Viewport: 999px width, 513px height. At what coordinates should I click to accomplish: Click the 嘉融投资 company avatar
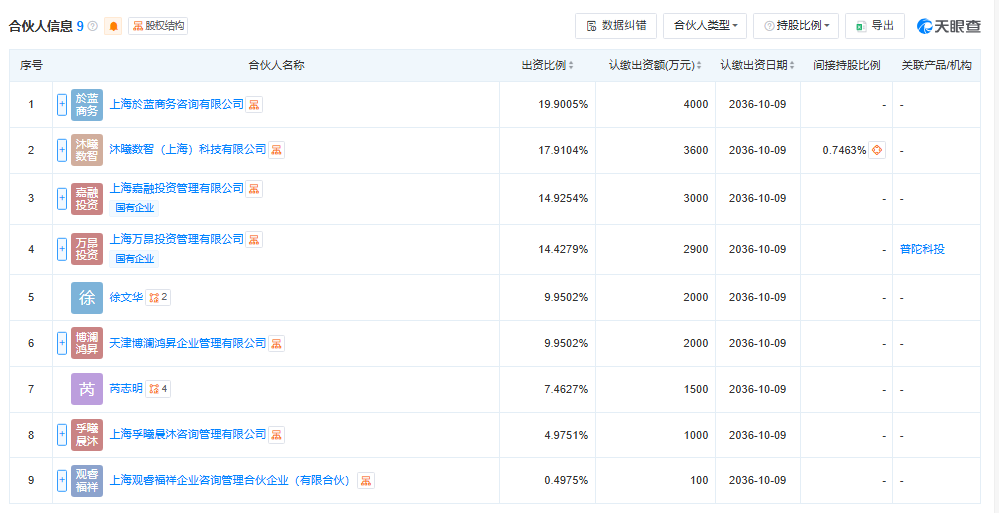(87, 198)
